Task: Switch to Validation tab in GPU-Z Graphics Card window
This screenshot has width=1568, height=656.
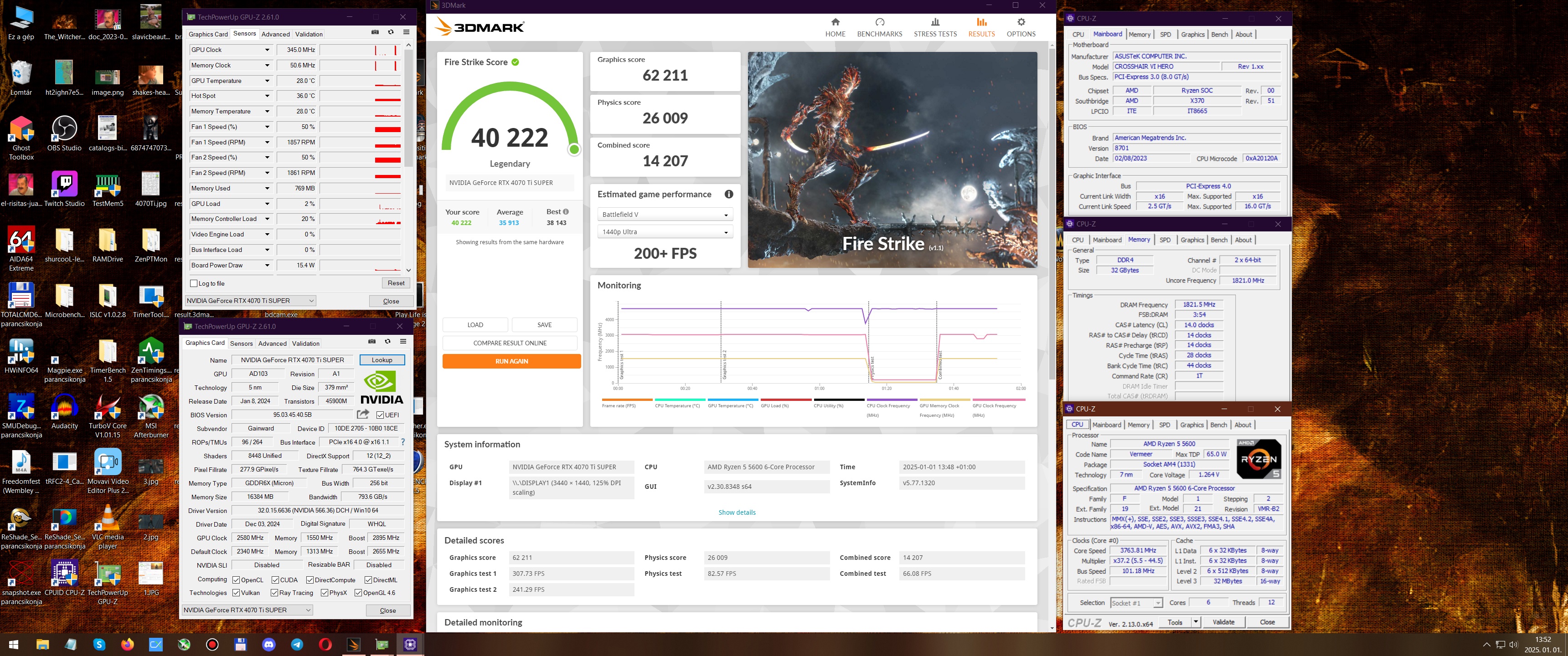Action: (x=305, y=343)
